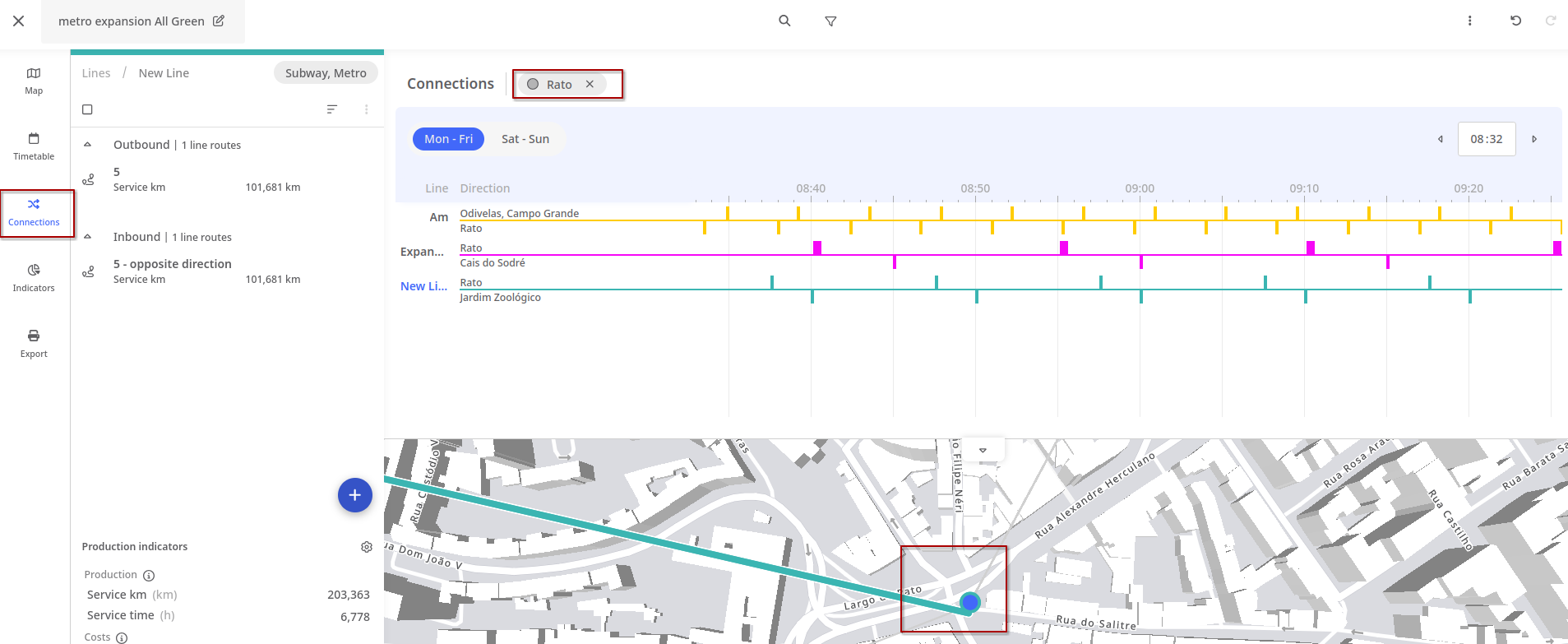The image size is (1568, 644).
Task: Select Mon - Fri day type
Action: (448, 139)
